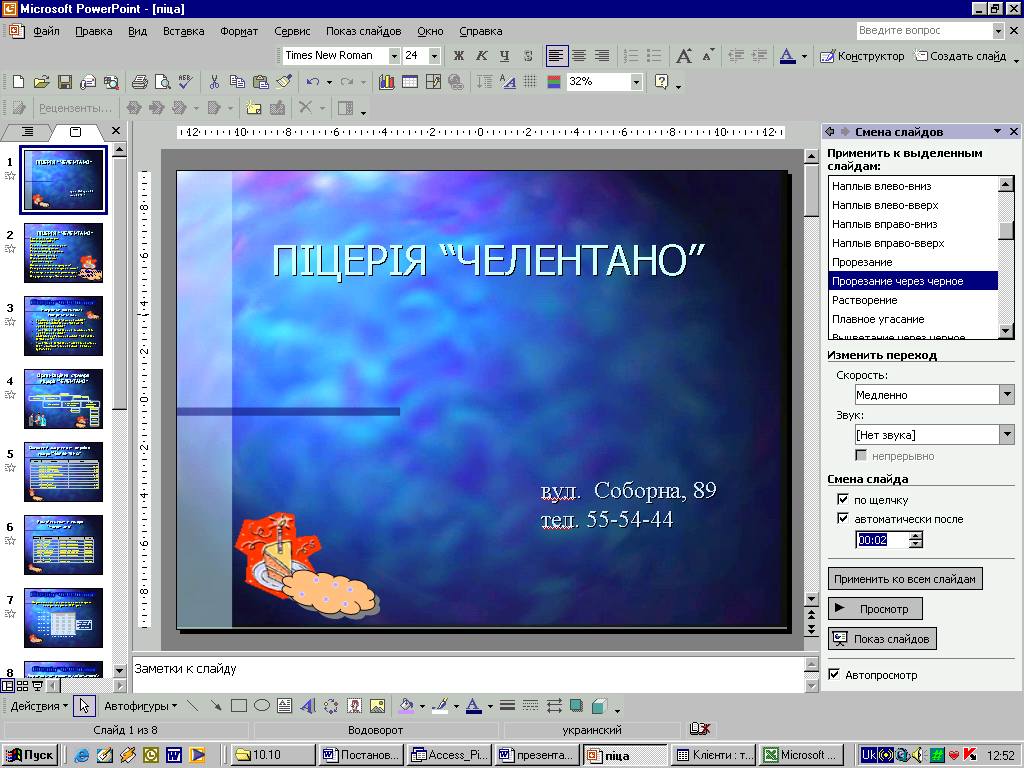The height and width of the screenshot is (768, 1024).
Task: Select the Rectangle drawing tool
Action: 239,705
